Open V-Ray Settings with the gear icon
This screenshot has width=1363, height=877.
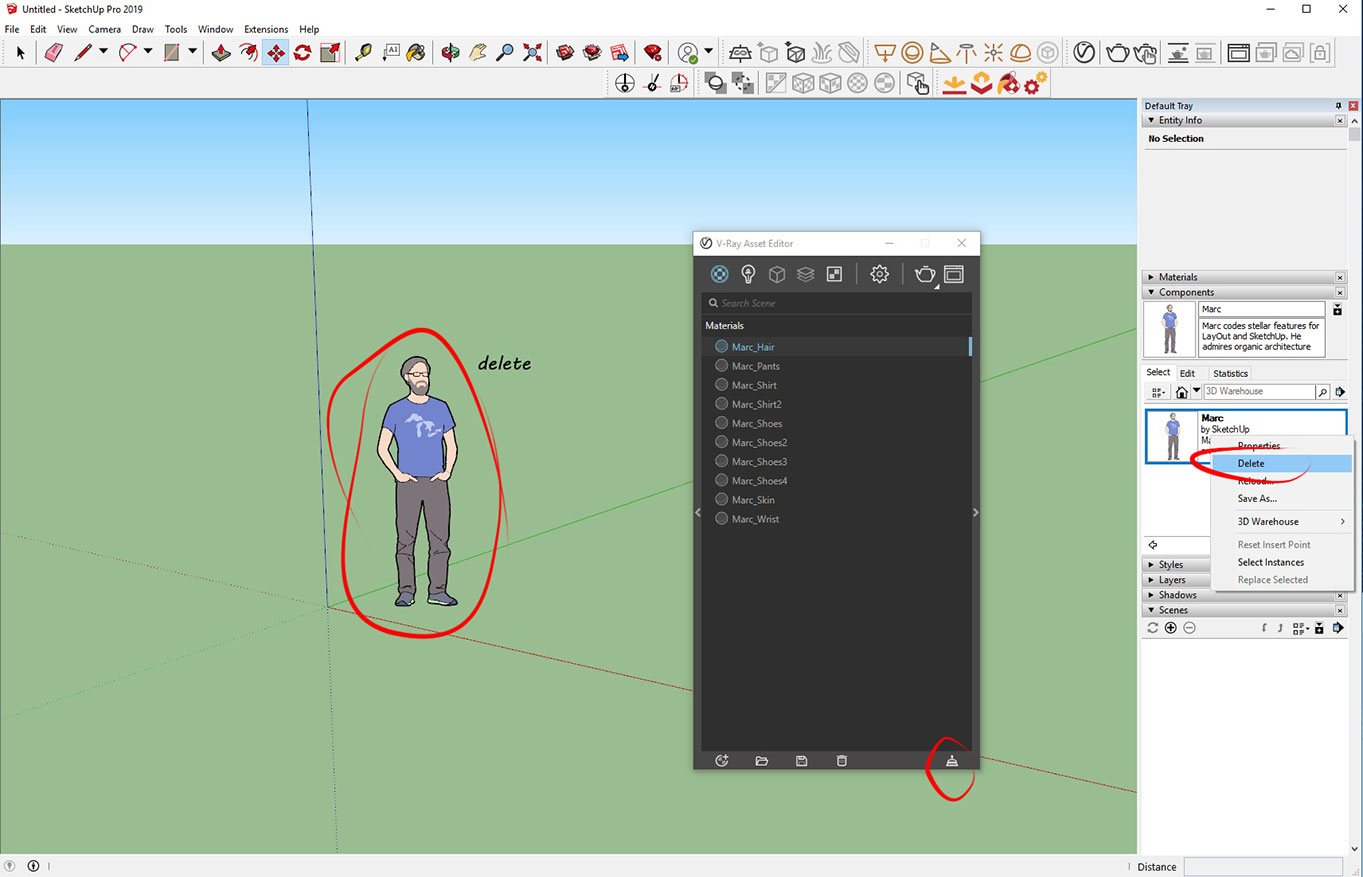coord(879,273)
